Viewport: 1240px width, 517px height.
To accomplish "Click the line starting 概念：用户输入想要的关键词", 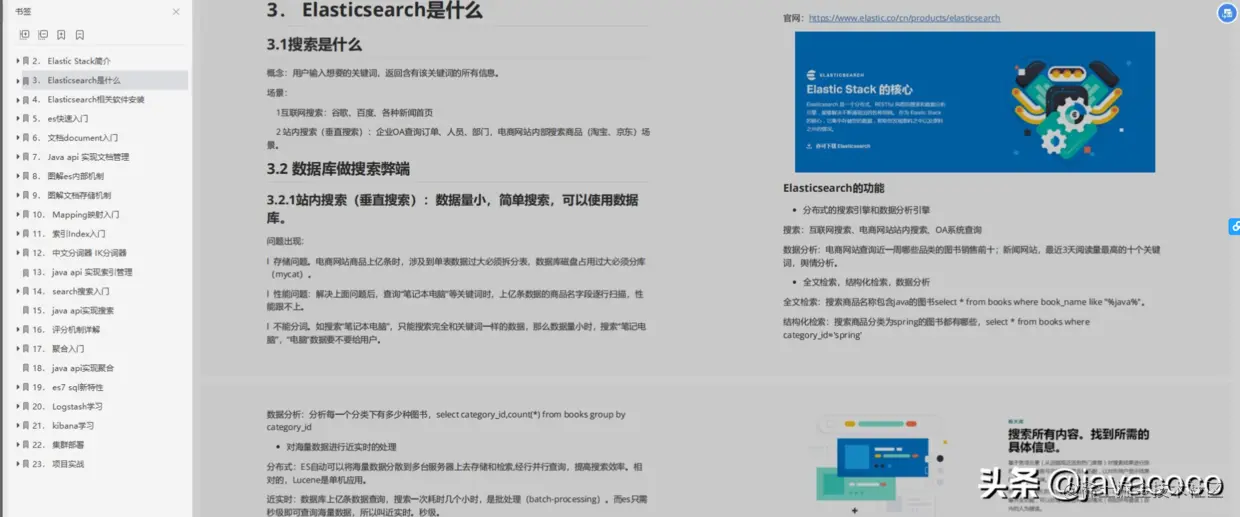I will tap(383, 73).
